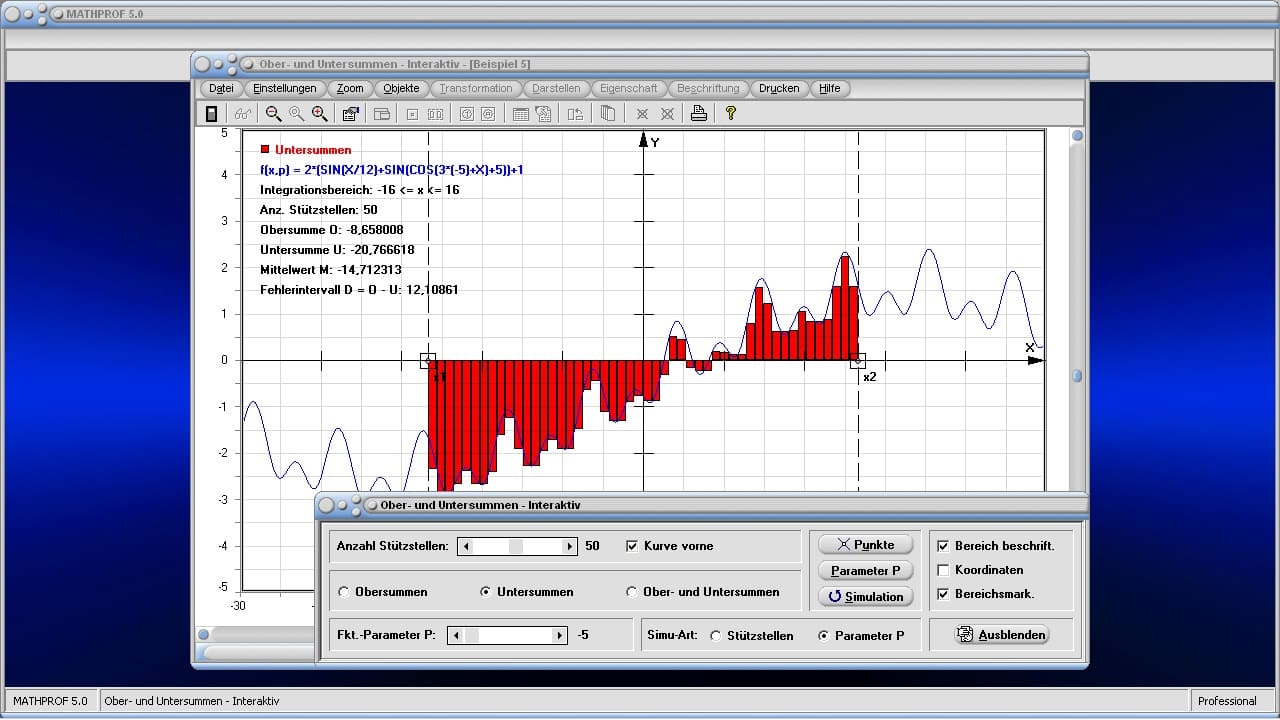Click the x2 integration boundary marker

tap(858, 361)
